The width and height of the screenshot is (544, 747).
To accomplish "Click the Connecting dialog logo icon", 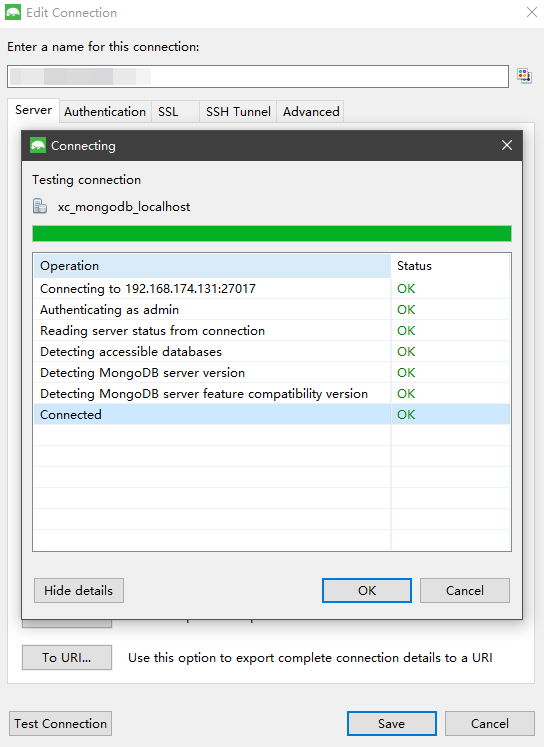I will (38, 145).
